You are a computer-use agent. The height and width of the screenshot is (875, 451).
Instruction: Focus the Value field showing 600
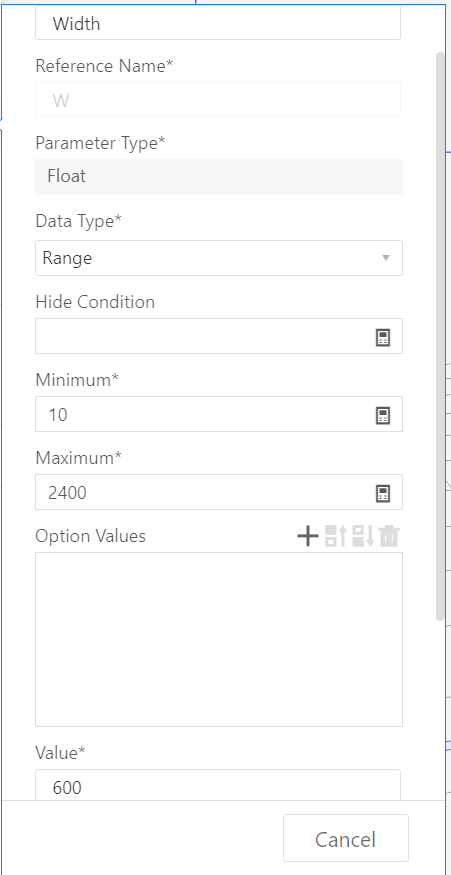[218, 786]
